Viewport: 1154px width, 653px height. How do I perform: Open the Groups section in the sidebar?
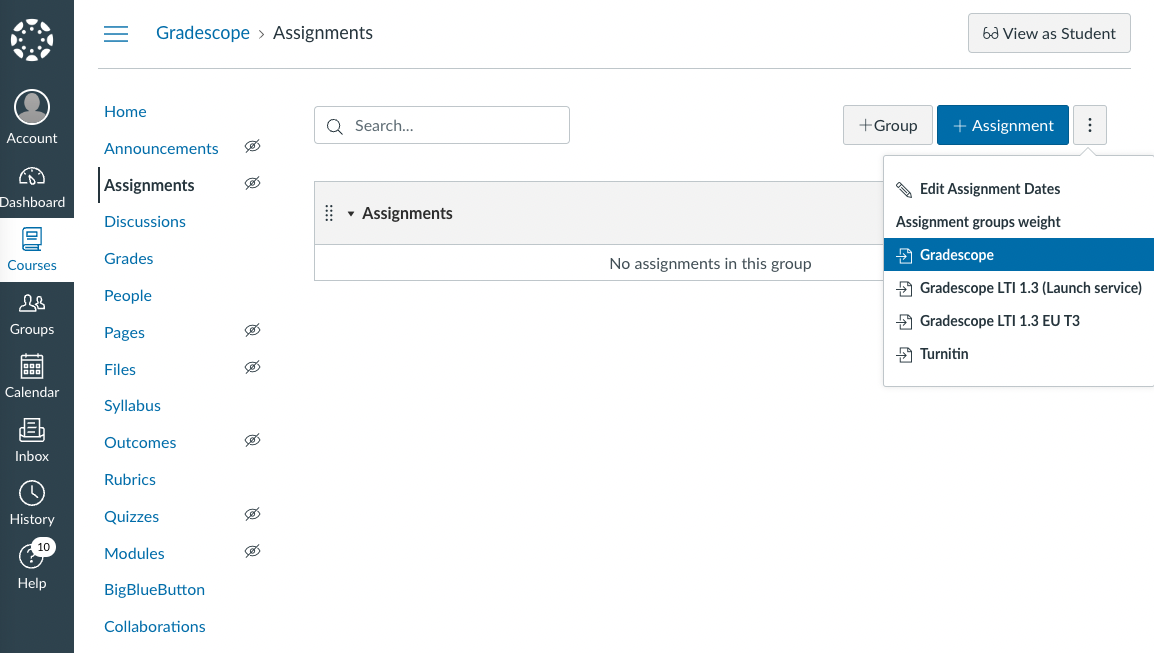(x=31, y=313)
